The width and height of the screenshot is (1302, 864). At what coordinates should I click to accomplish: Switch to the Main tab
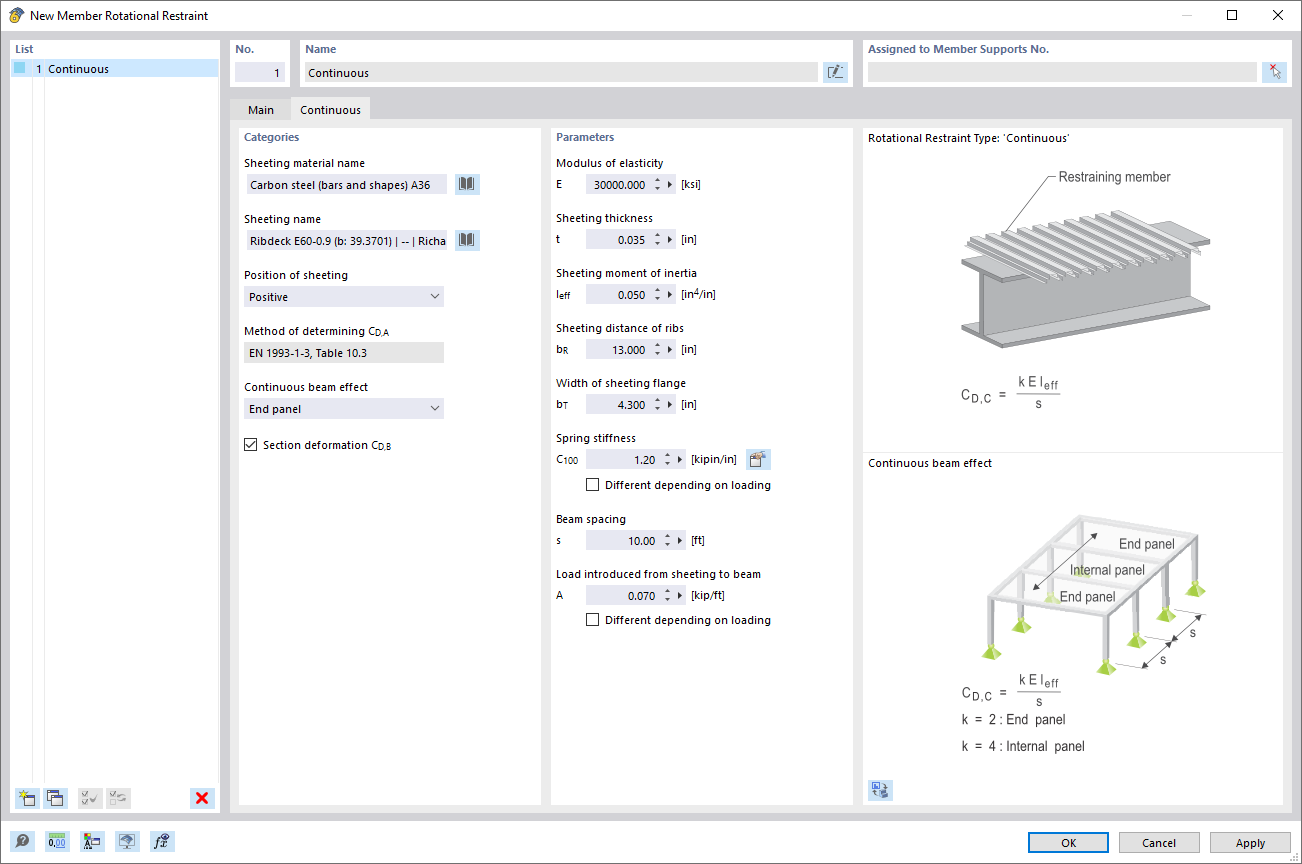pyautogui.click(x=260, y=109)
